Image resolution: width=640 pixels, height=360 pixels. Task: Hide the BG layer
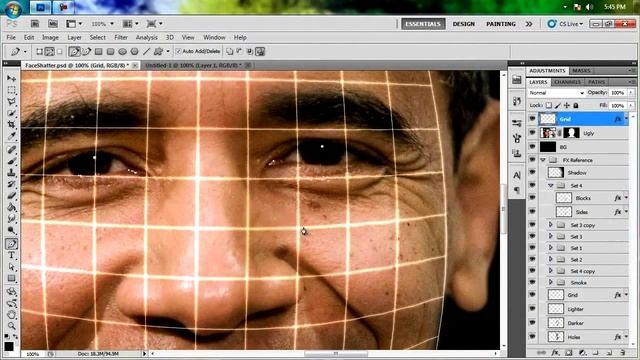pyautogui.click(x=532, y=147)
